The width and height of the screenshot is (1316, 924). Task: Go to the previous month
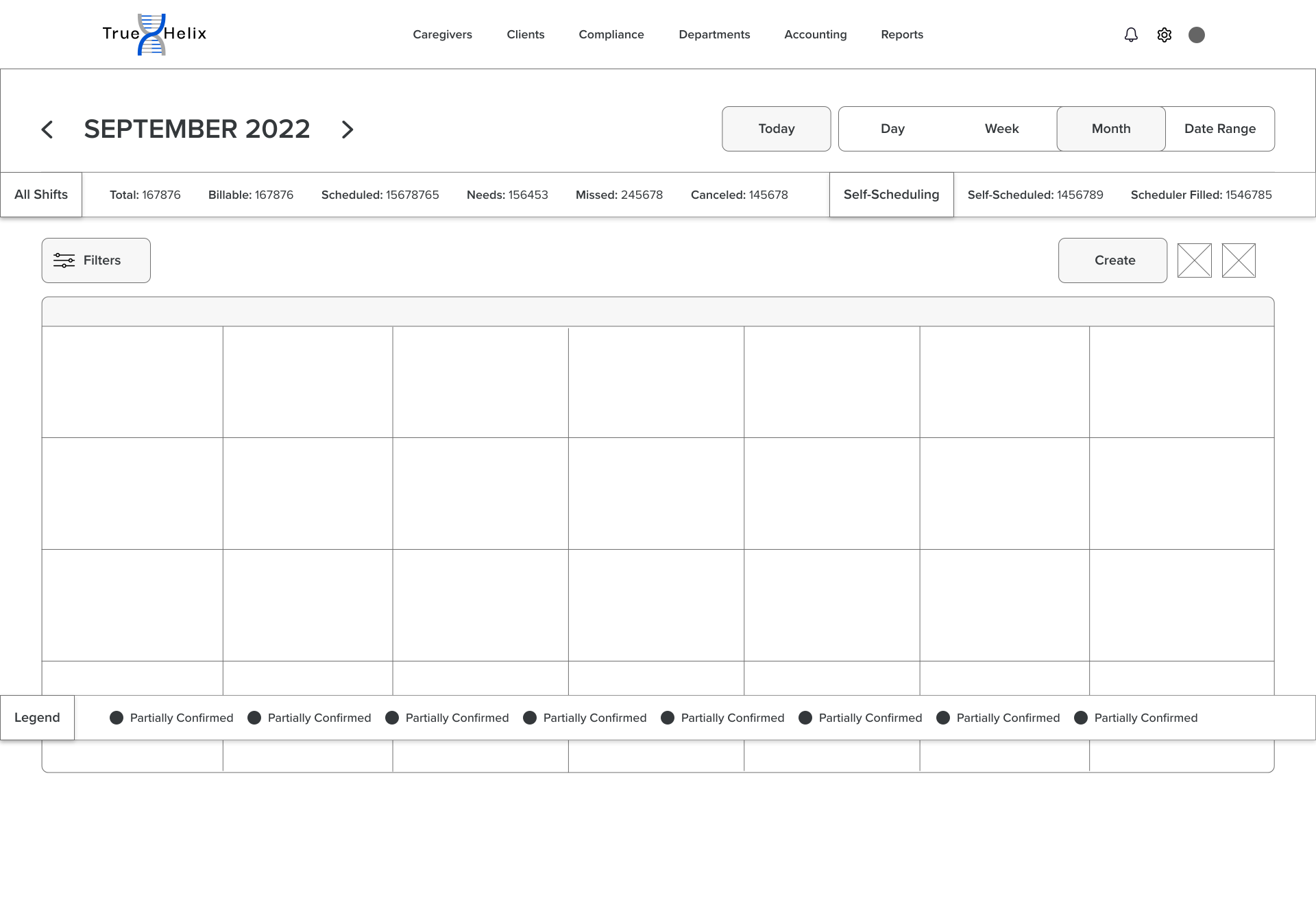pyautogui.click(x=47, y=129)
